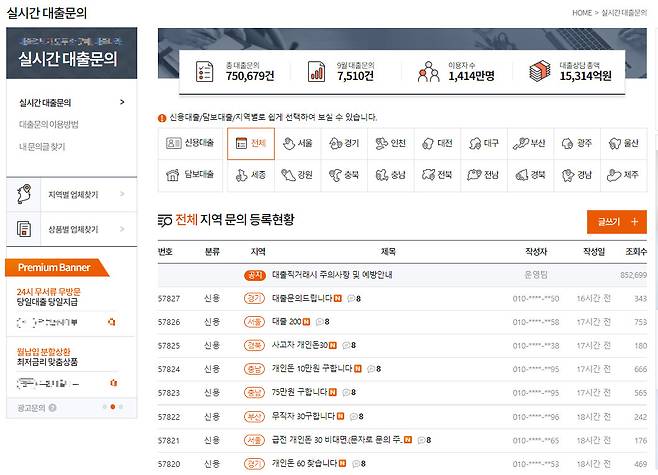658x475 pixels.
Task: Click the 이용자수 people icon
Action: pyautogui.click(x=428, y=71)
